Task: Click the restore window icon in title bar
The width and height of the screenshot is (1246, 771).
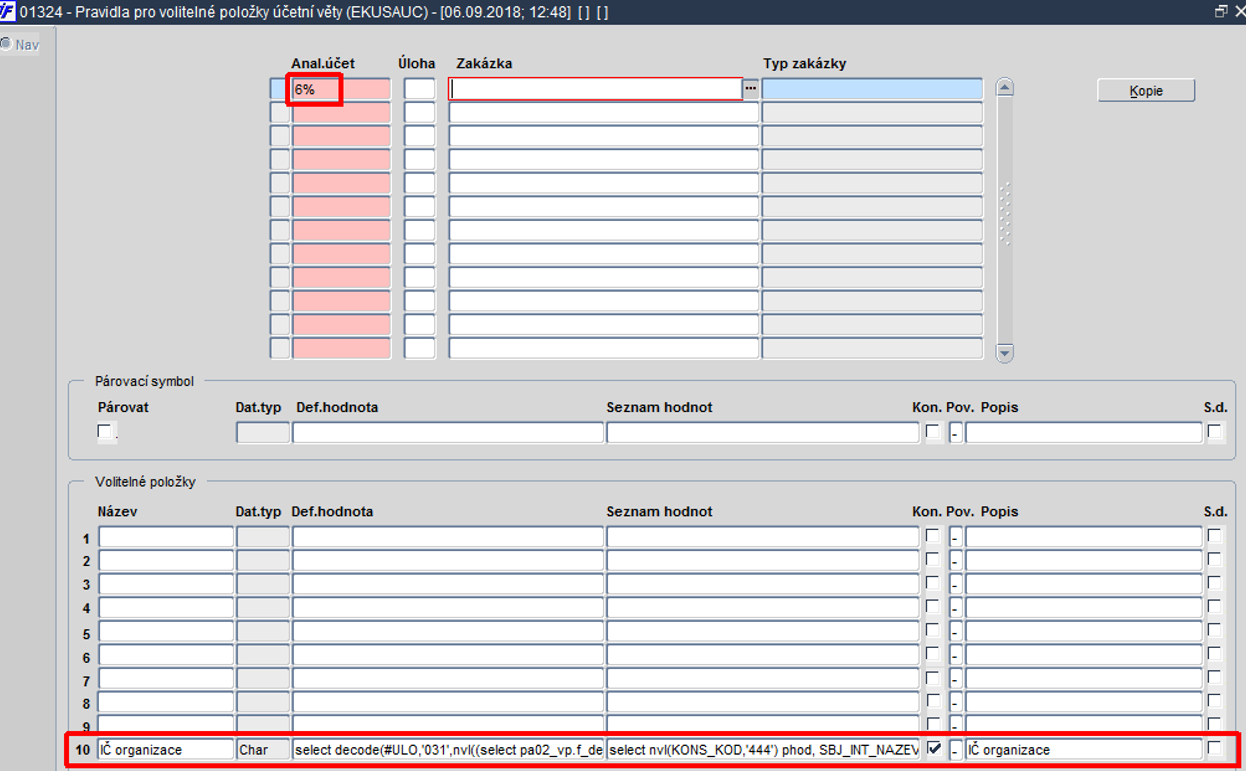Action: (x=1221, y=11)
